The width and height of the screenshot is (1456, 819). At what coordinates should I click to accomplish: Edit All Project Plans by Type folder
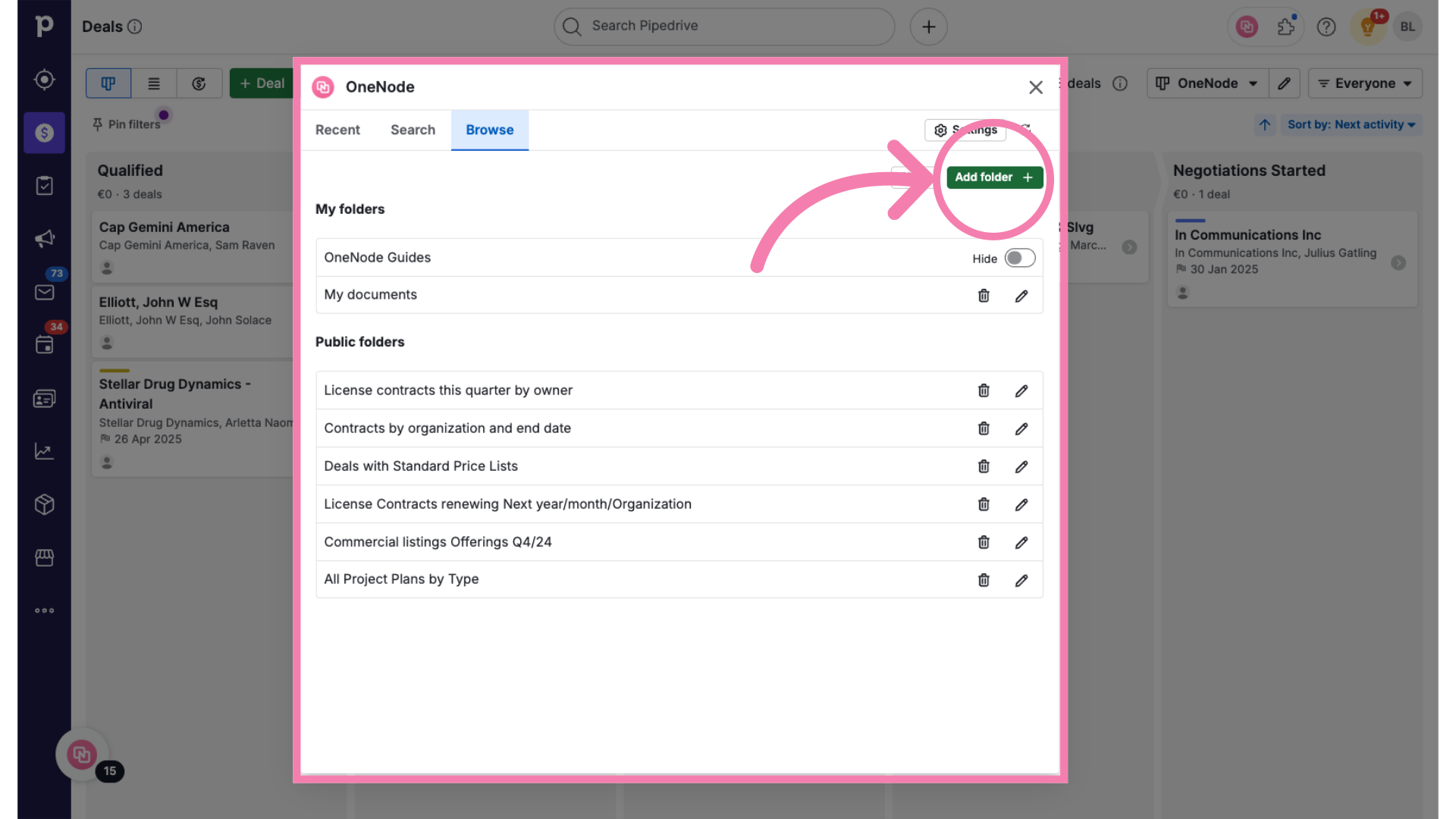tap(1021, 580)
